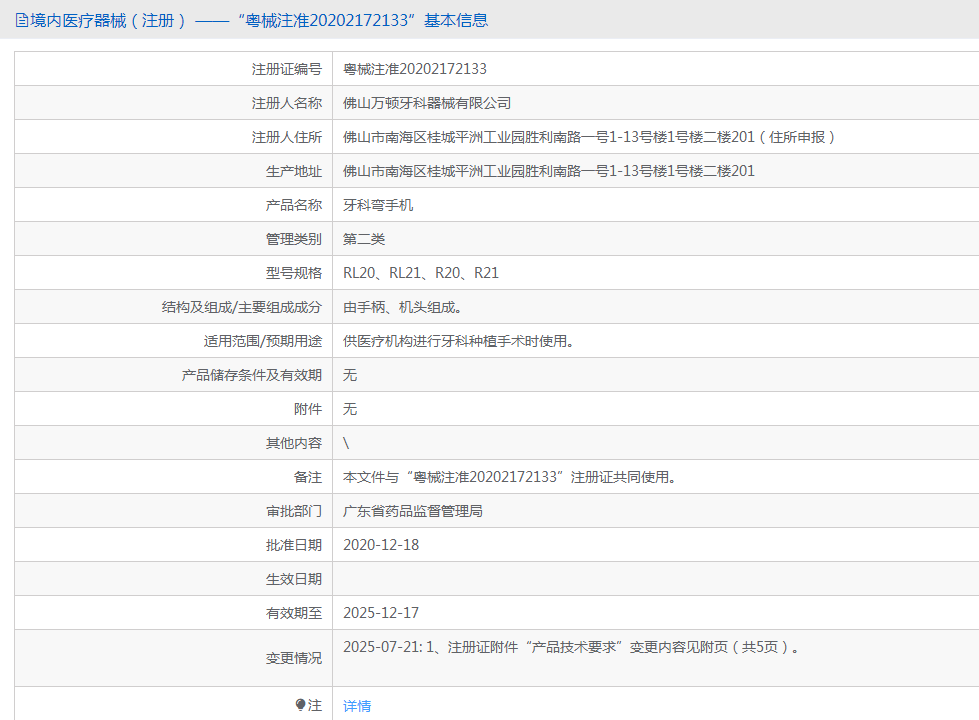Screen dimensions: 979x720
Task: Click the 生效日期 label
Action: click(x=293, y=579)
